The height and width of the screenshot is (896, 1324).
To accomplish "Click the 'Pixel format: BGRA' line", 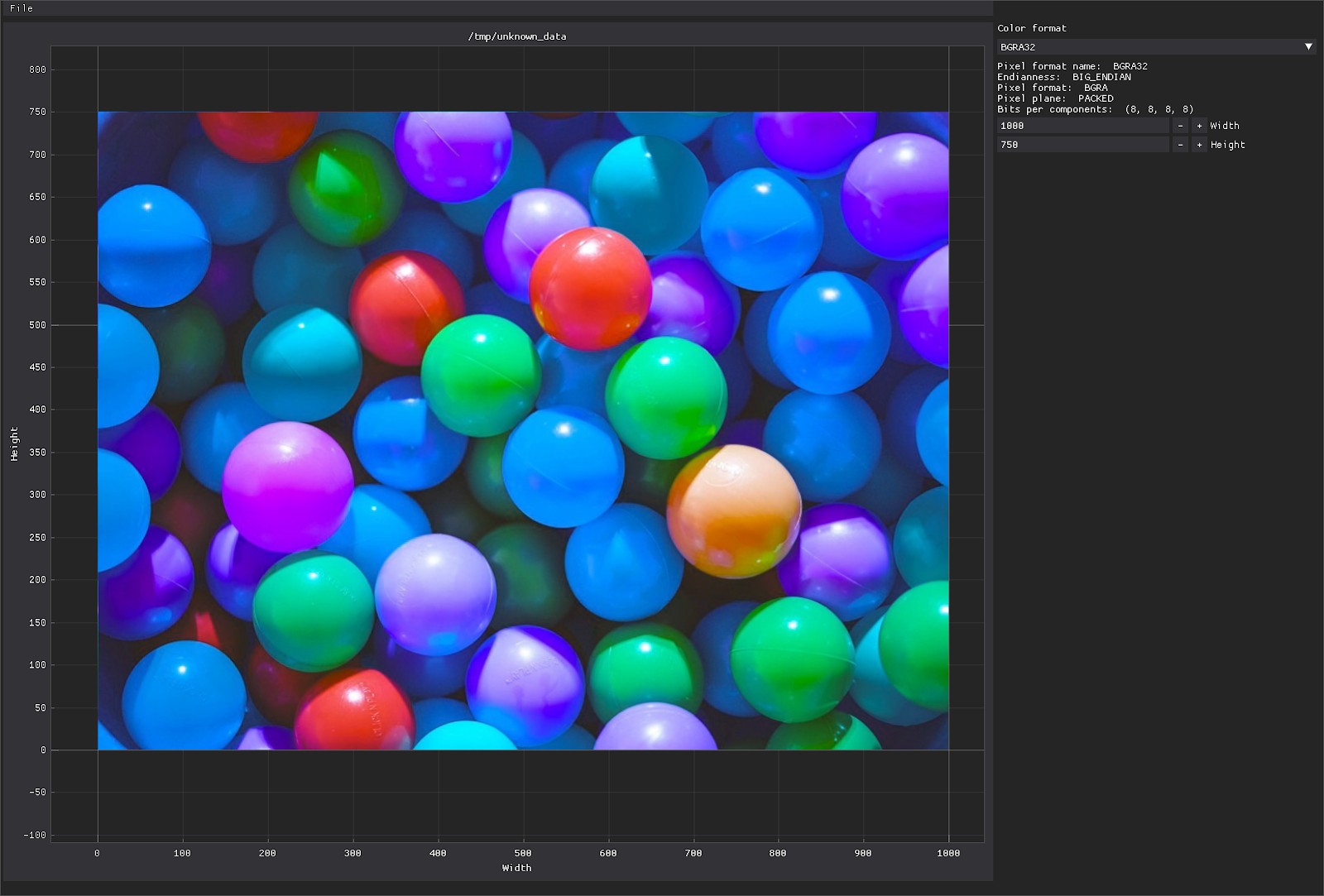I will point(1053,88).
